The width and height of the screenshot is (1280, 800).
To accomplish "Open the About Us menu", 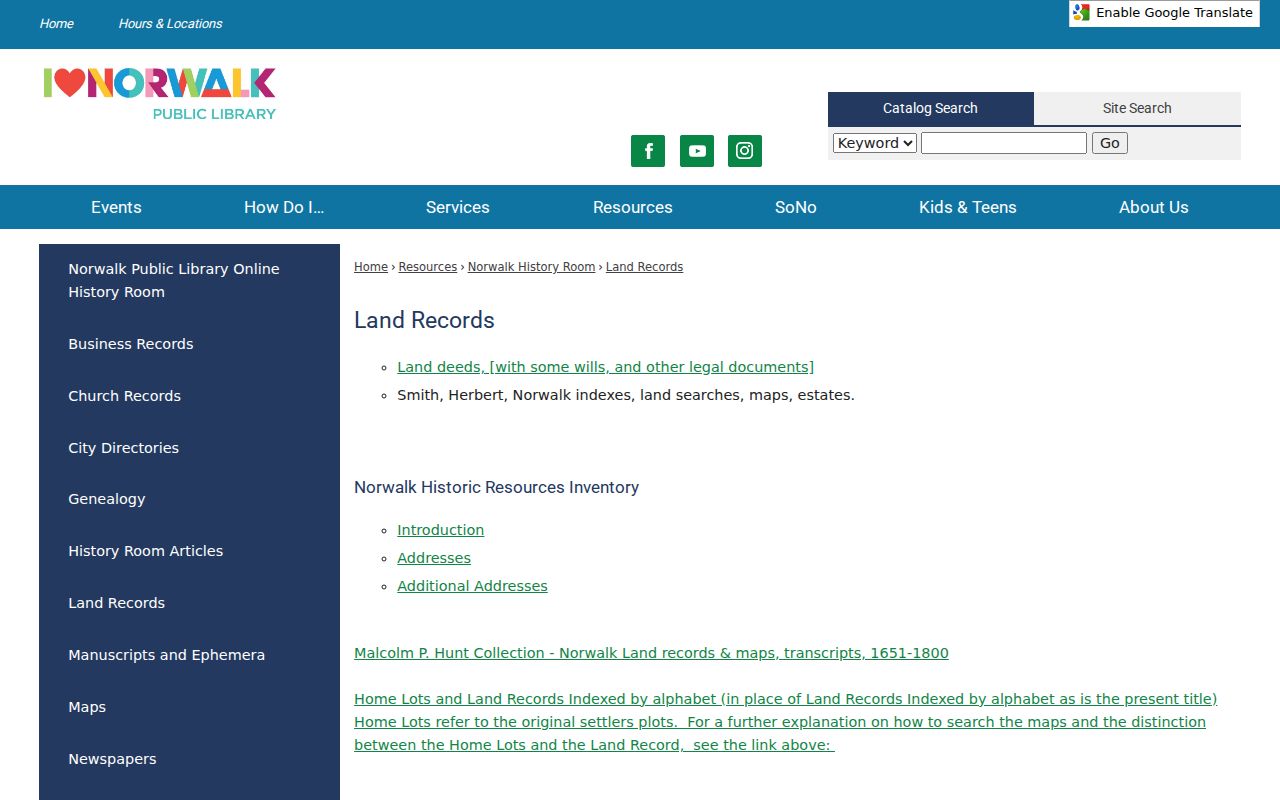I will pos(1154,207).
